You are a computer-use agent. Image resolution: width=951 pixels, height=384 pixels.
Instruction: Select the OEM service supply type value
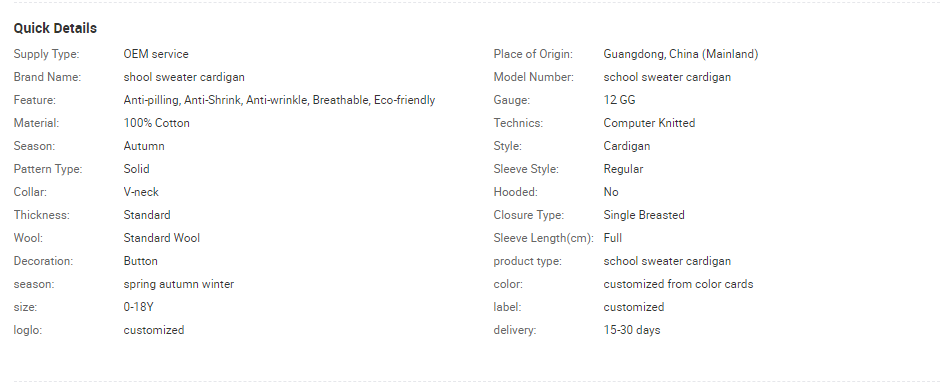156,54
